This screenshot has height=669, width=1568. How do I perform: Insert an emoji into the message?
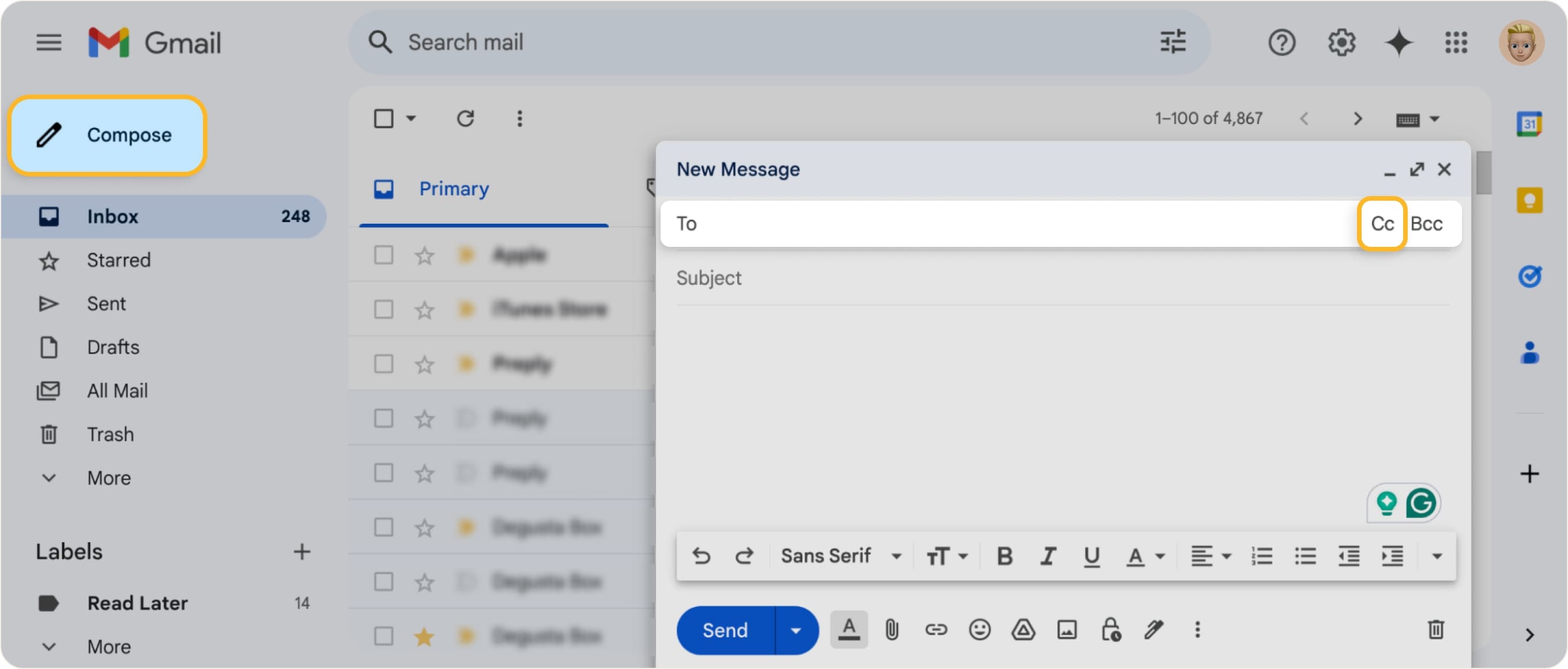coord(979,630)
